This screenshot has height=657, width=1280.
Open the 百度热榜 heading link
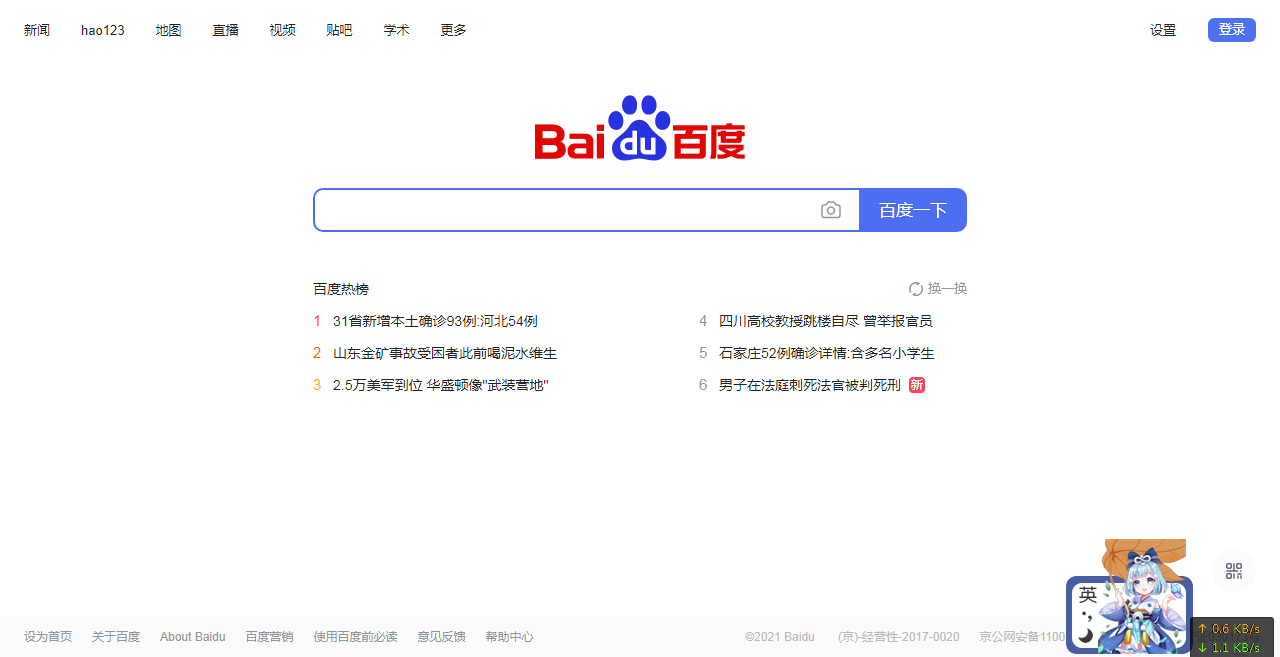click(341, 289)
